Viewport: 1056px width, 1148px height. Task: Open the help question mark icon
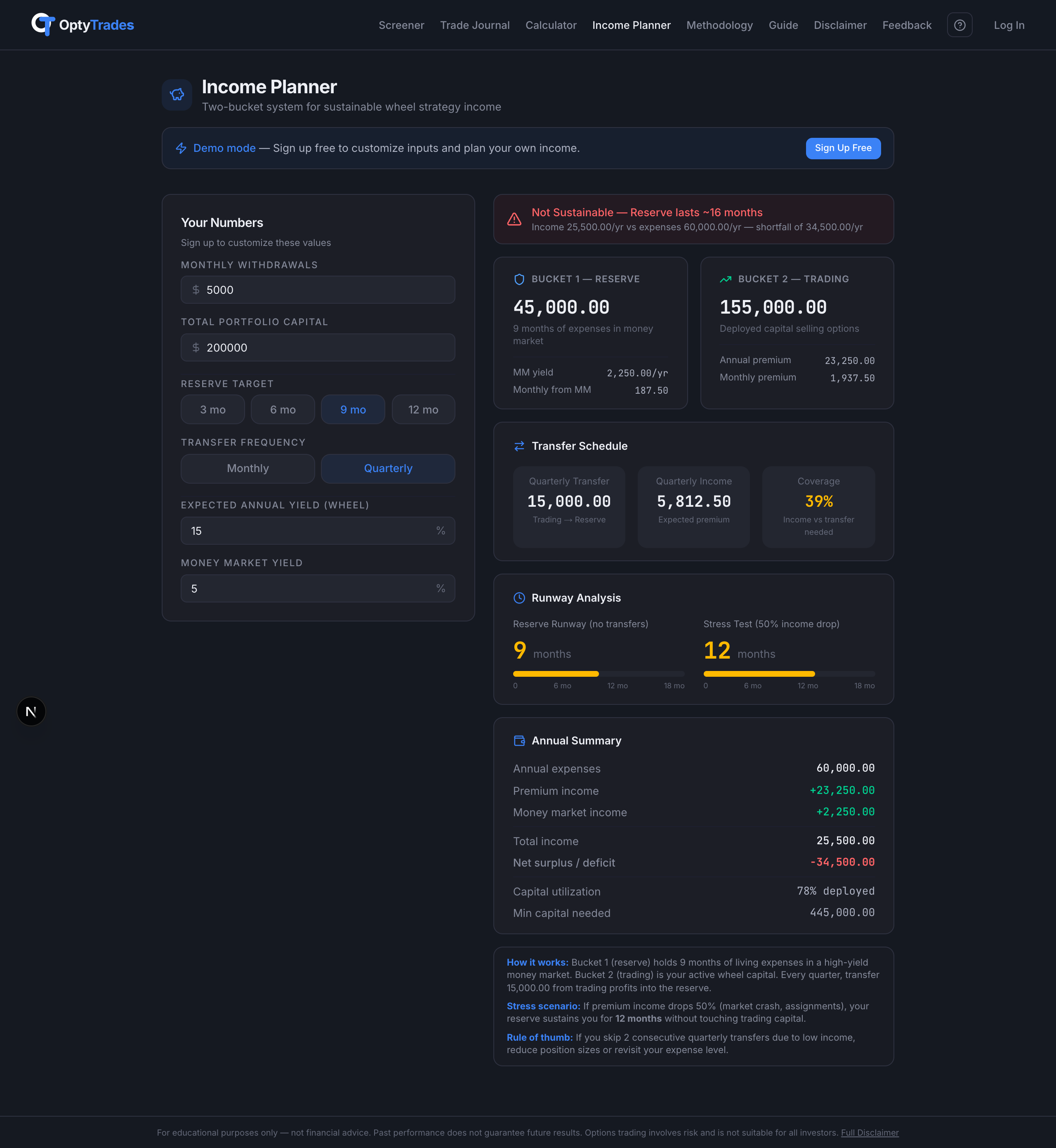point(960,25)
